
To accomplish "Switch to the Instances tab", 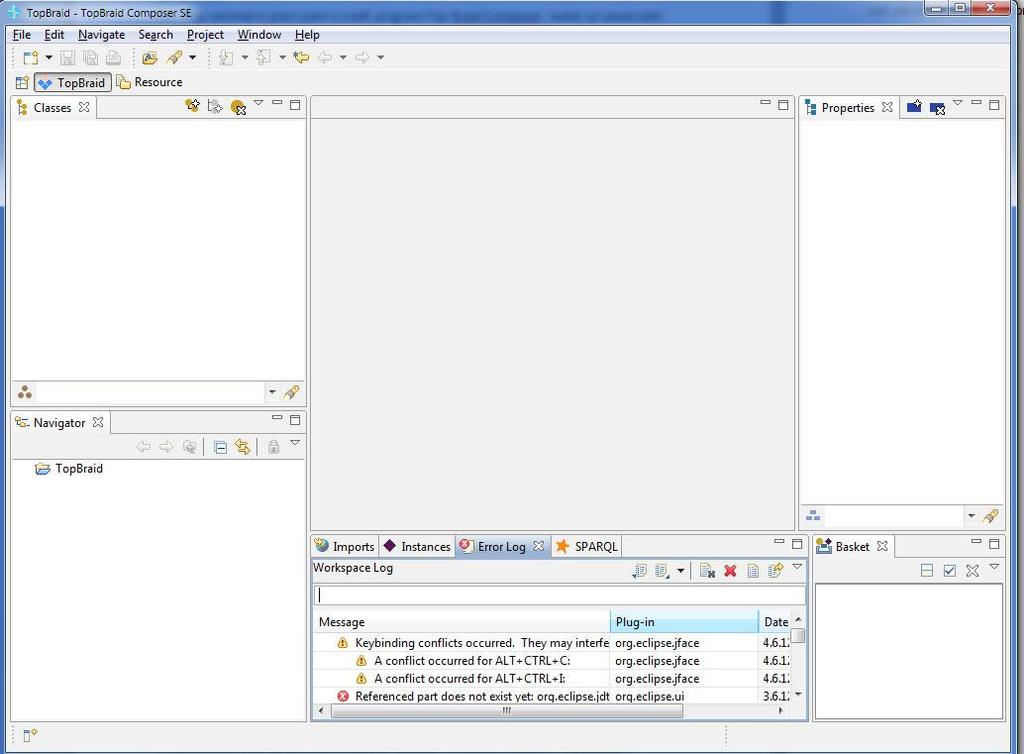I will click(x=417, y=546).
